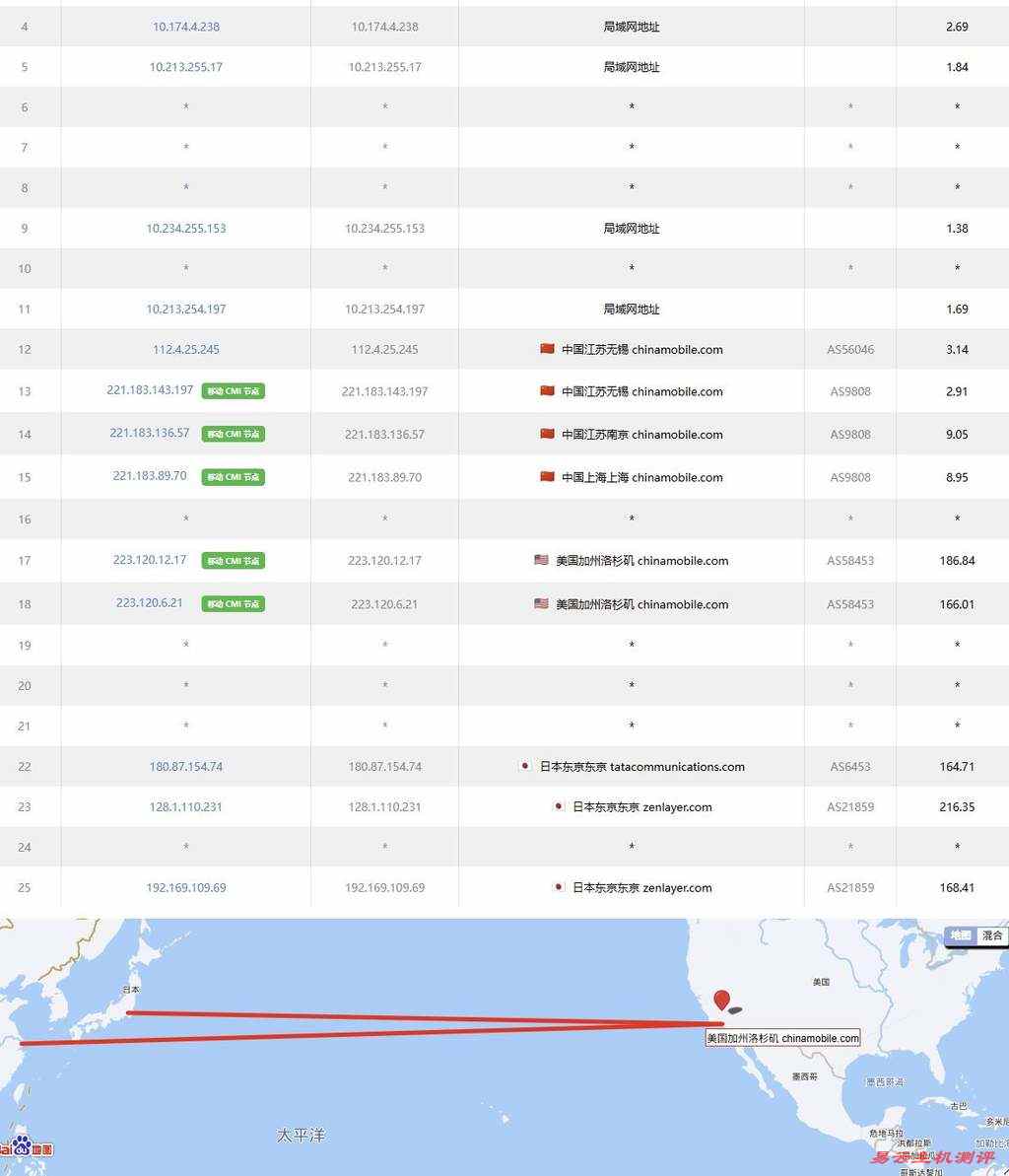Screen dimensions: 1009x1176
Task: Open IP link 112.4.25.245 in row 12
Action: pos(186,350)
